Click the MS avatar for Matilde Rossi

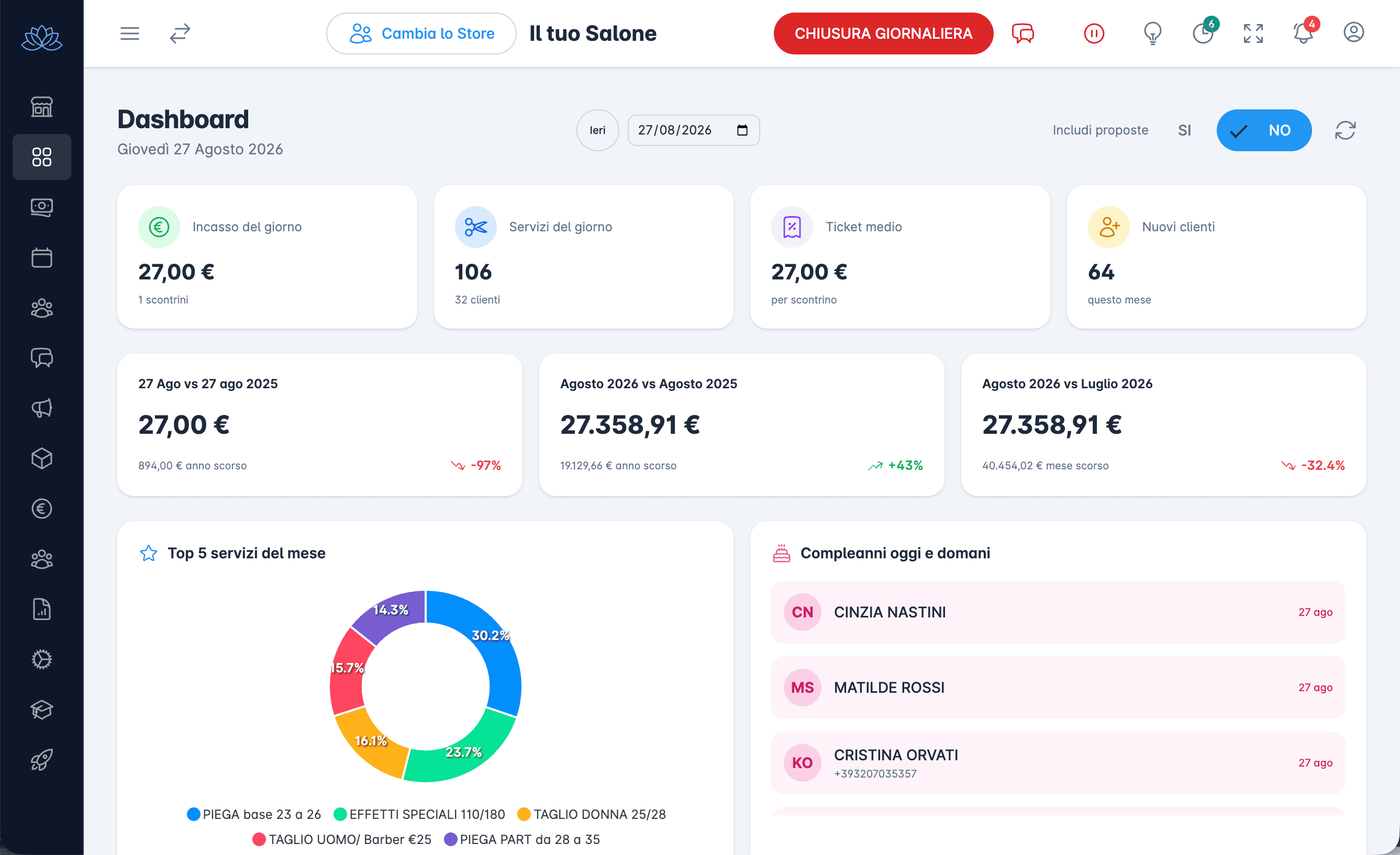[x=802, y=688]
